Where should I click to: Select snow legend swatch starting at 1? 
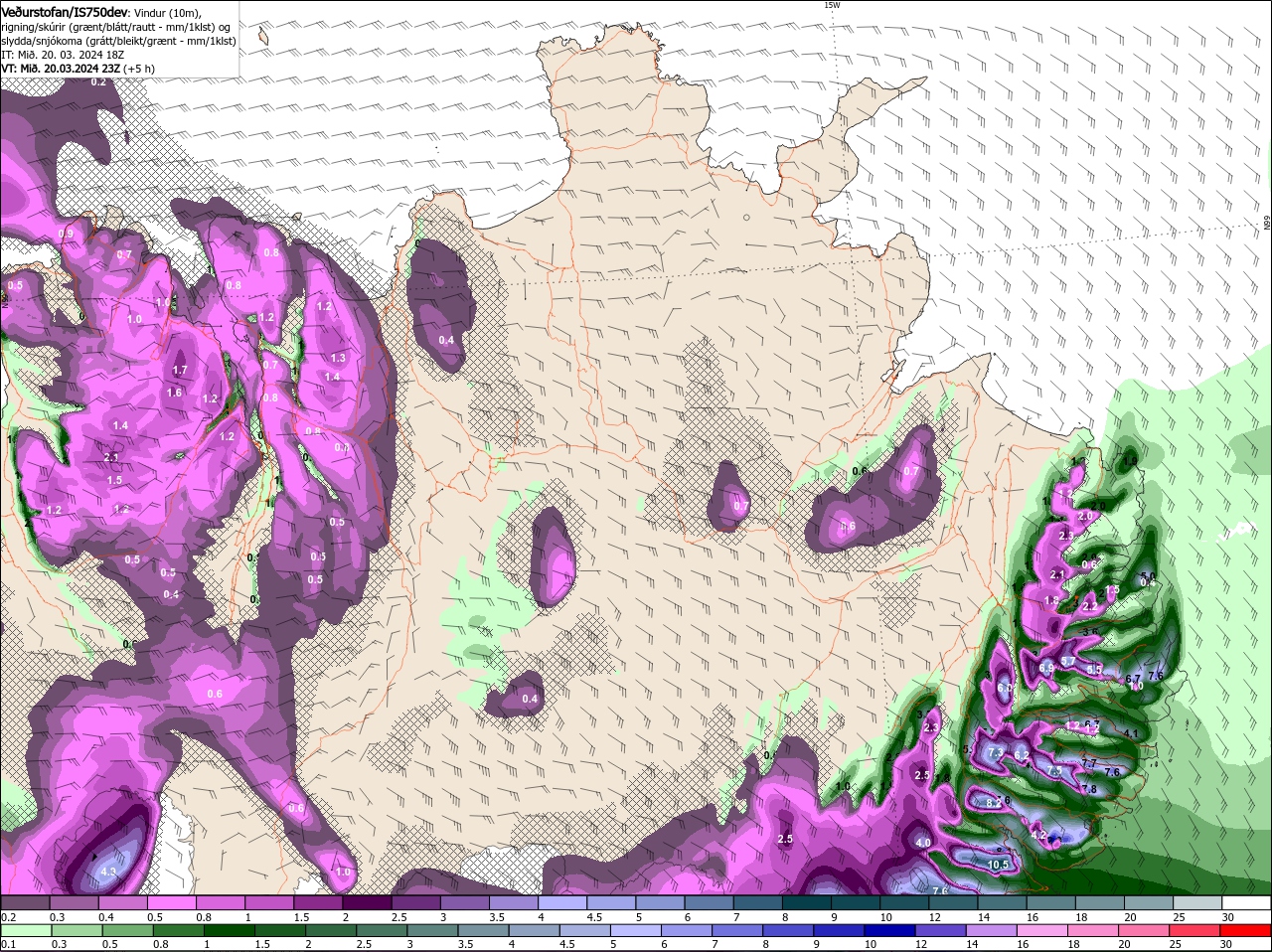(x=270, y=903)
